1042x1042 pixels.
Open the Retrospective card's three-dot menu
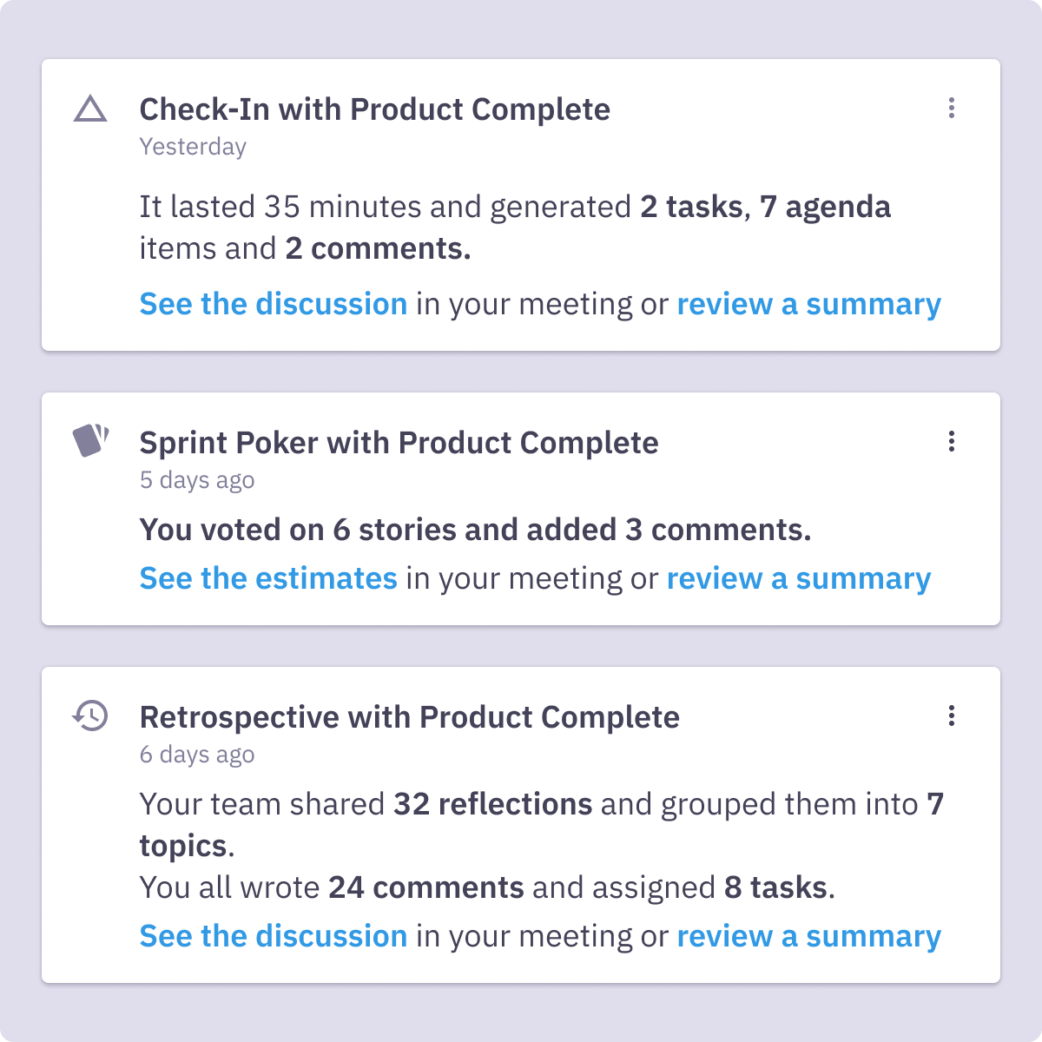[x=951, y=716]
